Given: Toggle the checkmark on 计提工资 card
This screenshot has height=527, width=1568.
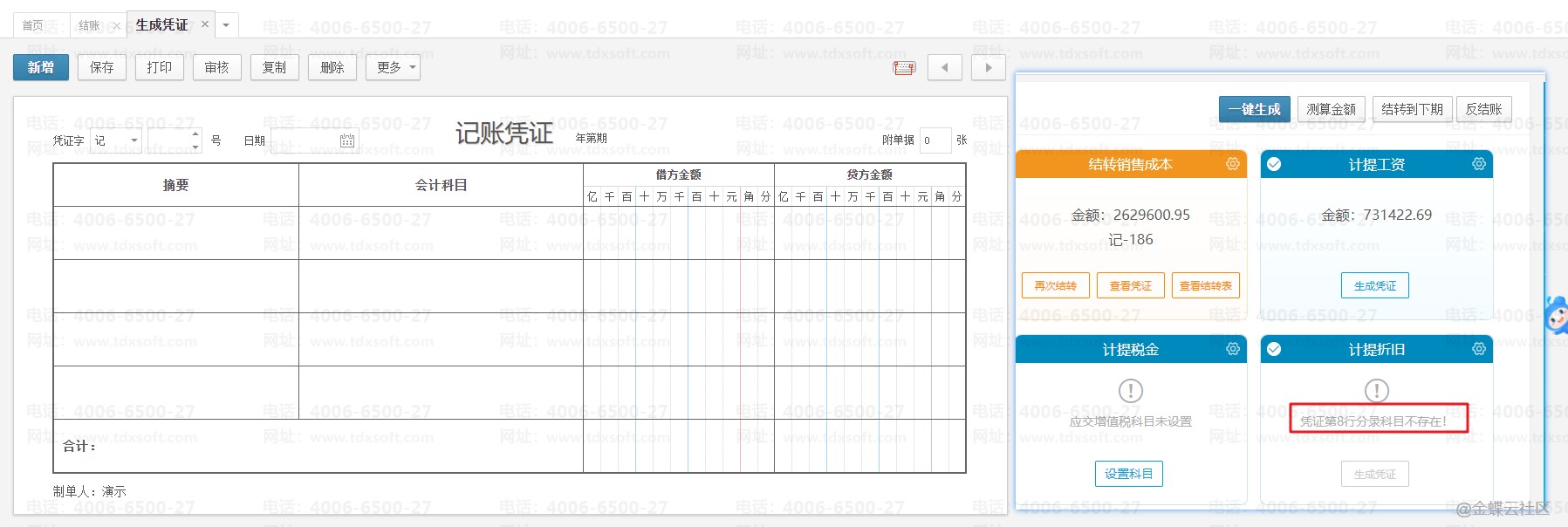Looking at the screenshot, I should point(1274,164).
